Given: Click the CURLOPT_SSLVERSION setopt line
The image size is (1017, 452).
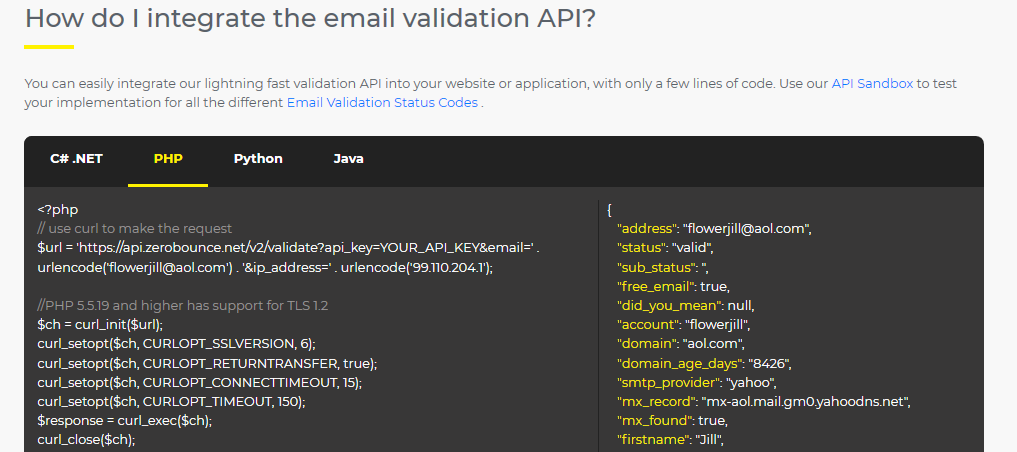Looking at the screenshot, I should pos(176,343).
